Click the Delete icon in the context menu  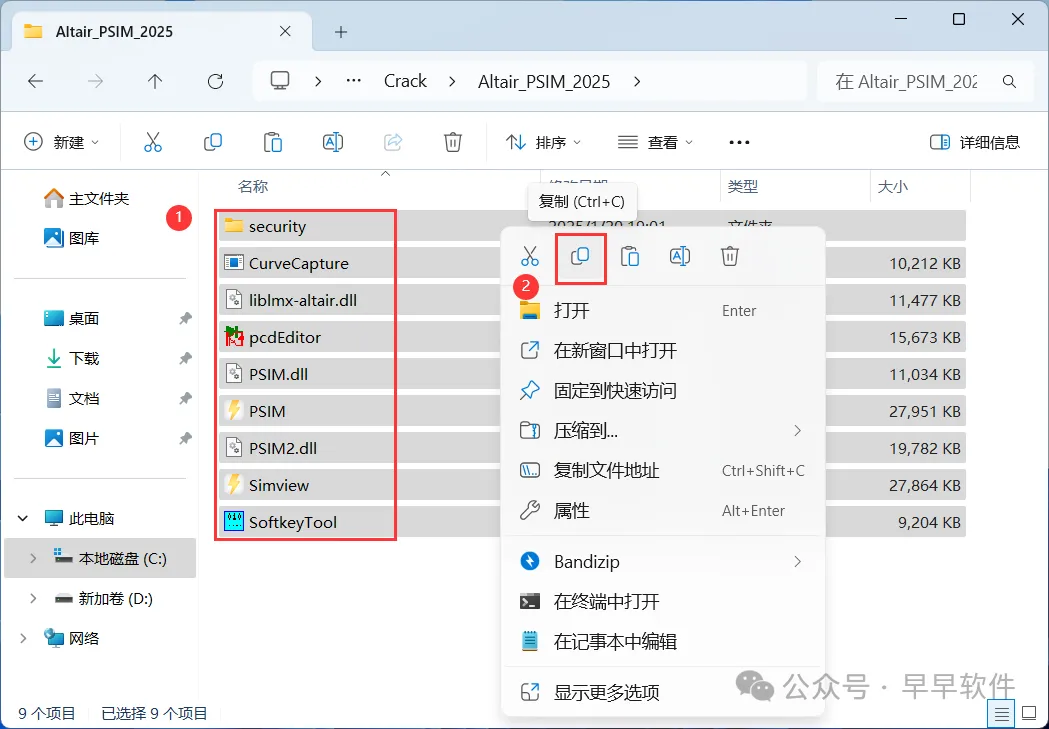coord(730,256)
